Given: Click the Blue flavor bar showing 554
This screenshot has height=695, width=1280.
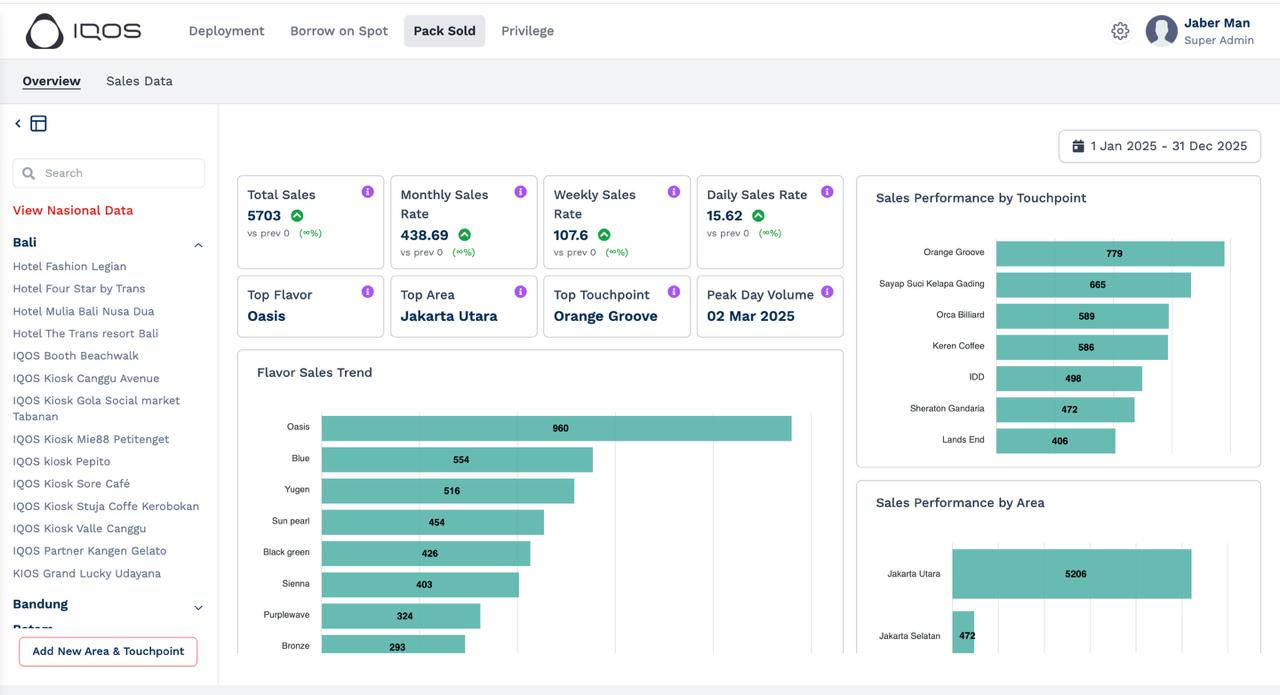Looking at the screenshot, I should tap(457, 459).
